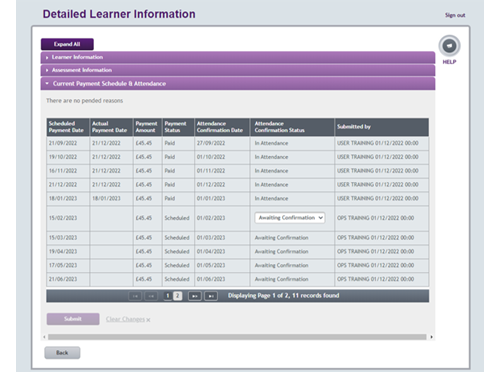500x372 pixels.
Task: Click 'There are no pended reasons' text
Action: pyautogui.click(x=84, y=101)
